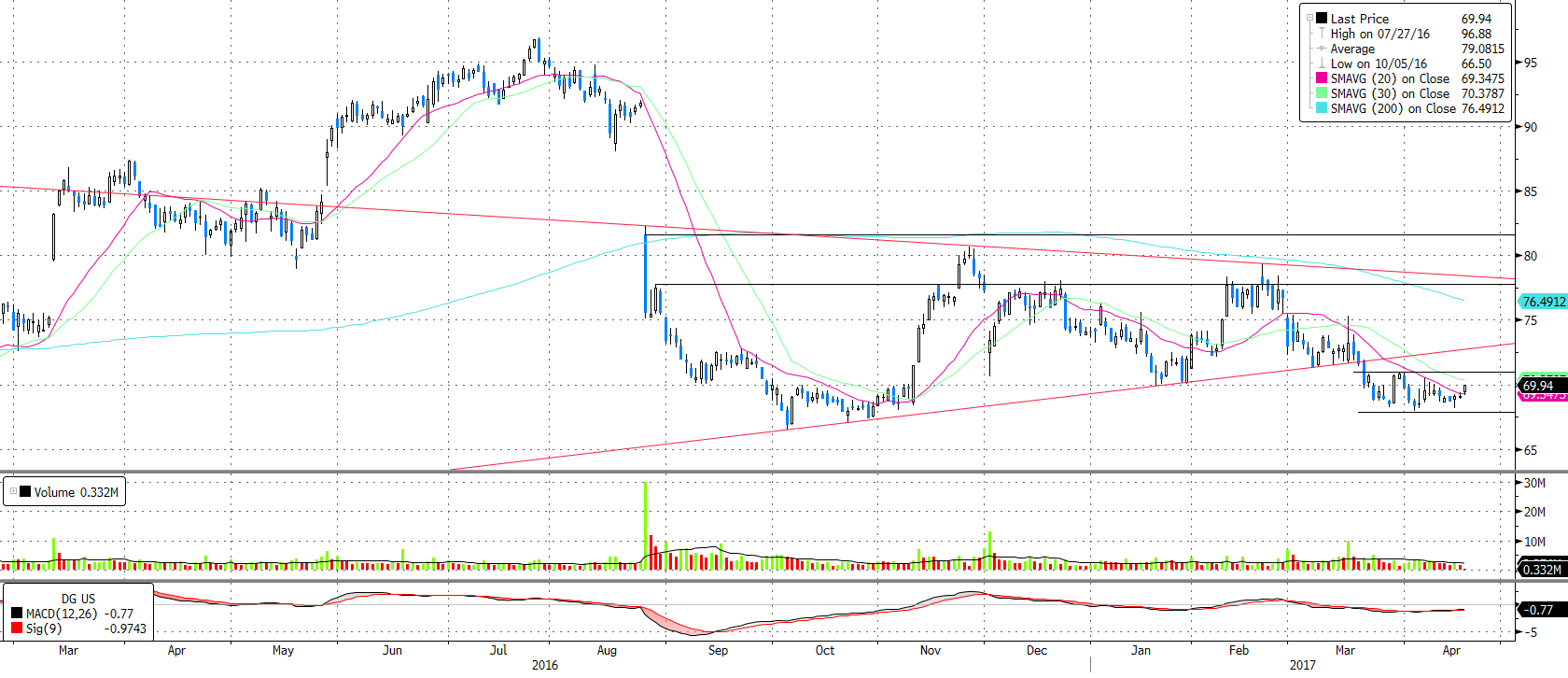Click the magenta SMAVG (20) swatch
This screenshot has width=1568, height=678.
point(1322,78)
